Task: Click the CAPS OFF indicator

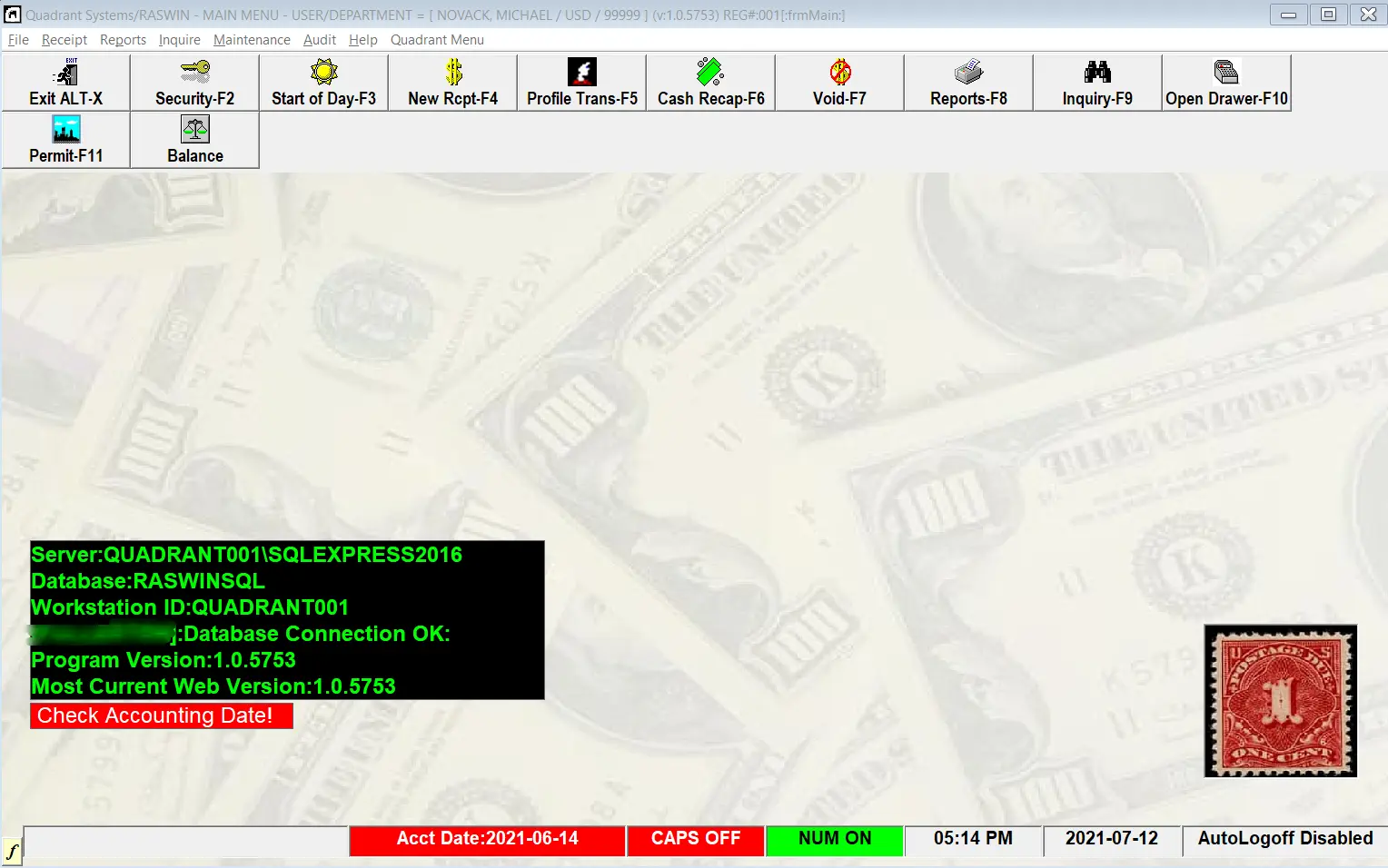Action: pos(696,839)
